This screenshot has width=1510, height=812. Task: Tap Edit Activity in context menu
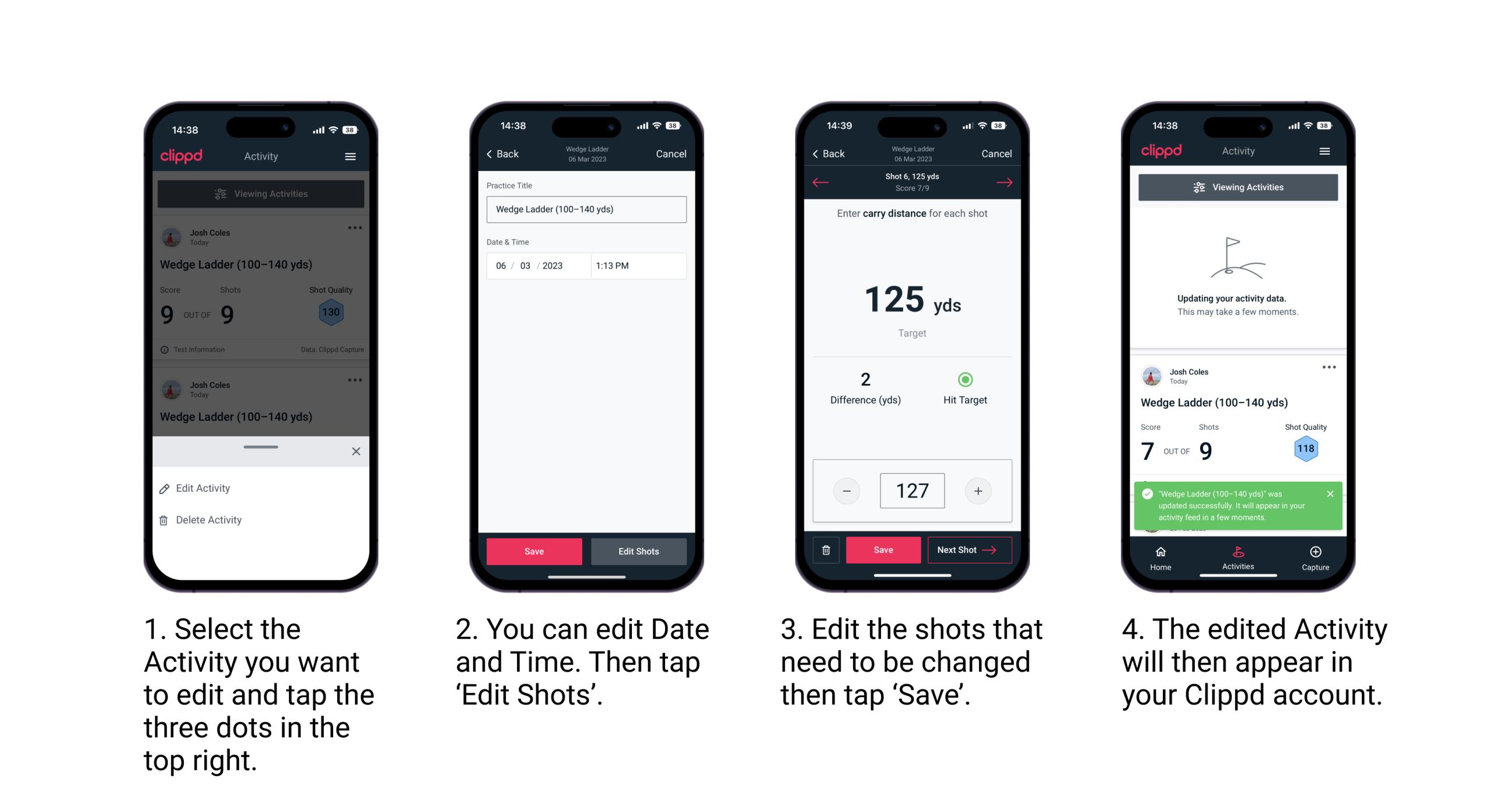tap(203, 490)
